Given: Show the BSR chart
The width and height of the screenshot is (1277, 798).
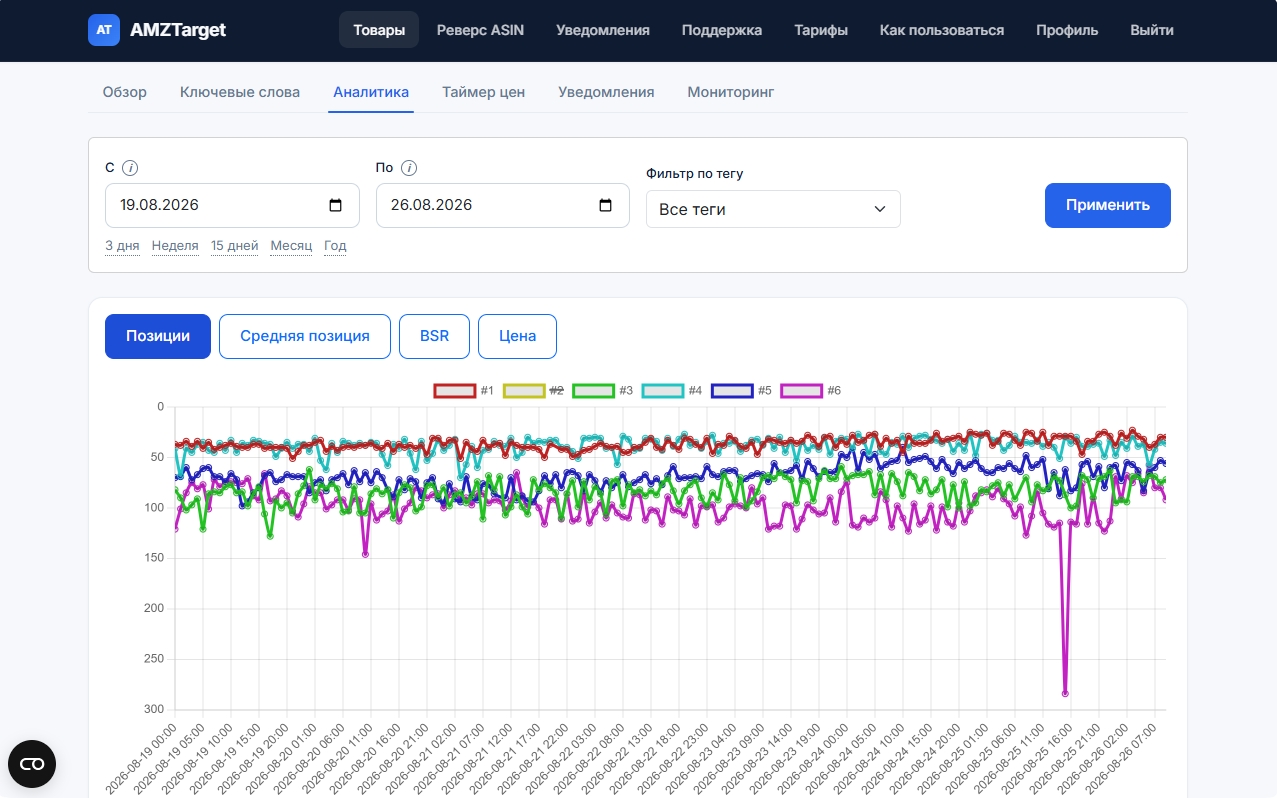Looking at the screenshot, I should 435,336.
